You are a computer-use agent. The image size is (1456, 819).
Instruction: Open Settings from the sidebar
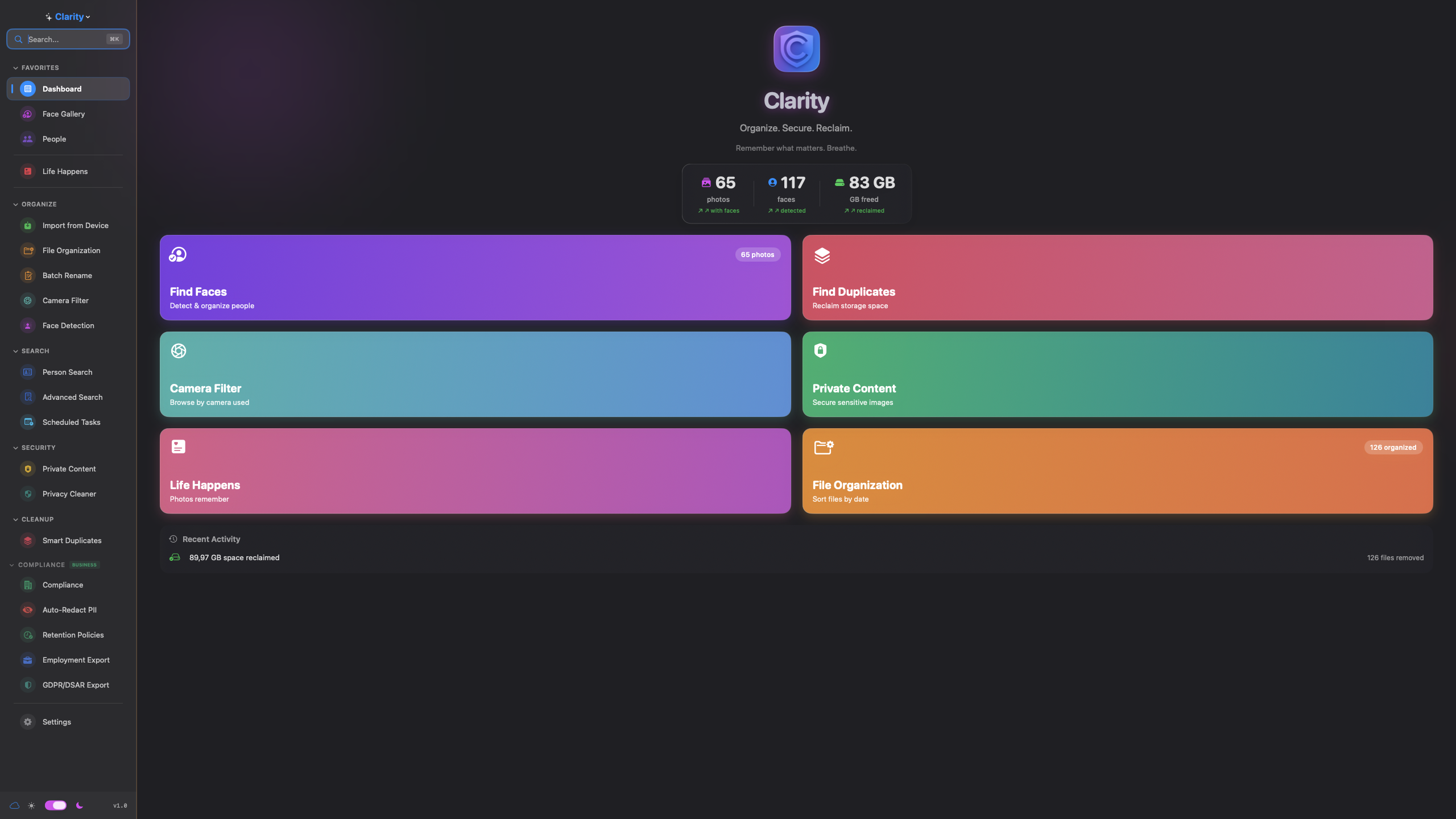coord(56,722)
